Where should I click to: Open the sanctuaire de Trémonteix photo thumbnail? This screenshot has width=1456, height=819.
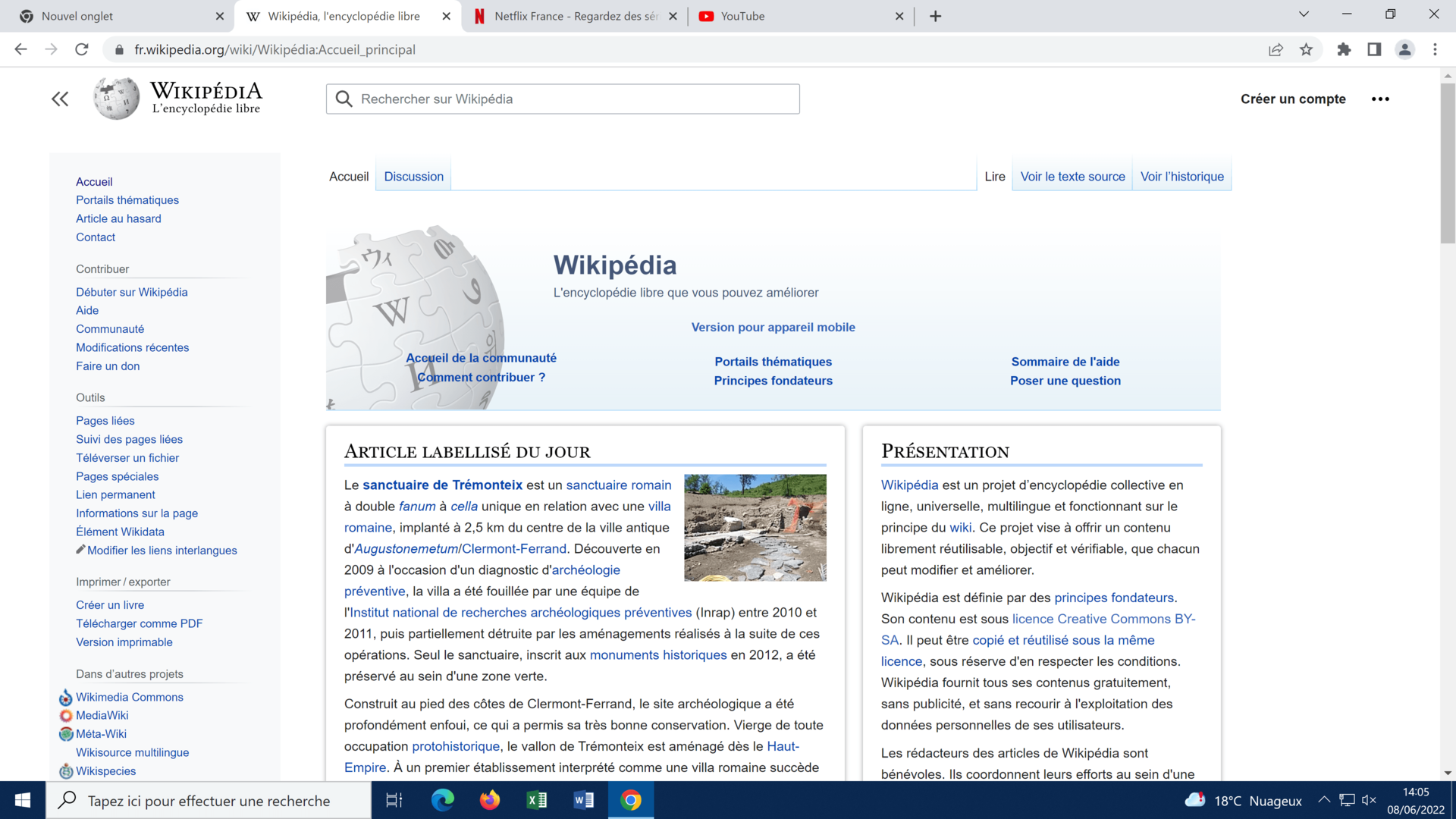[x=755, y=528]
